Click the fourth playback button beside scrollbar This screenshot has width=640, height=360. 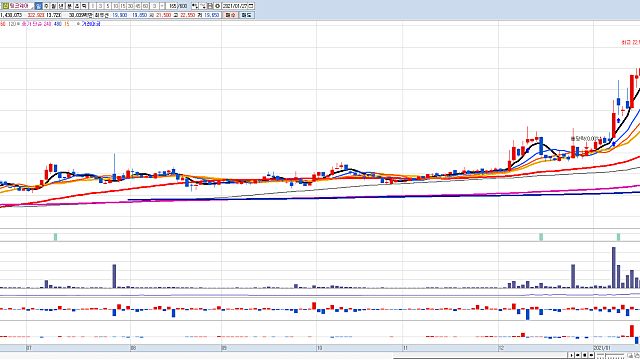pos(591,355)
